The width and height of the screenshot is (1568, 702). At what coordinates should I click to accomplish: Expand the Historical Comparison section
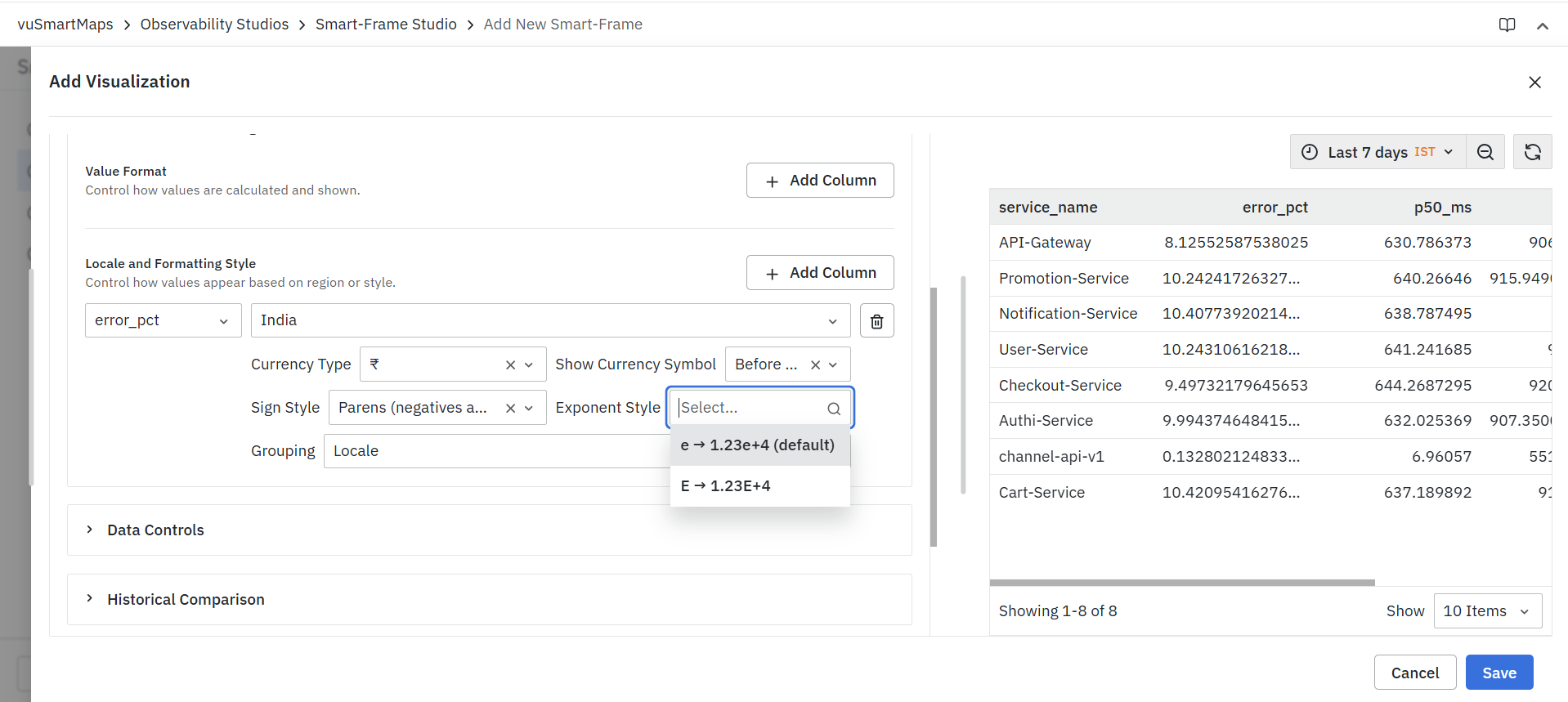(489, 600)
